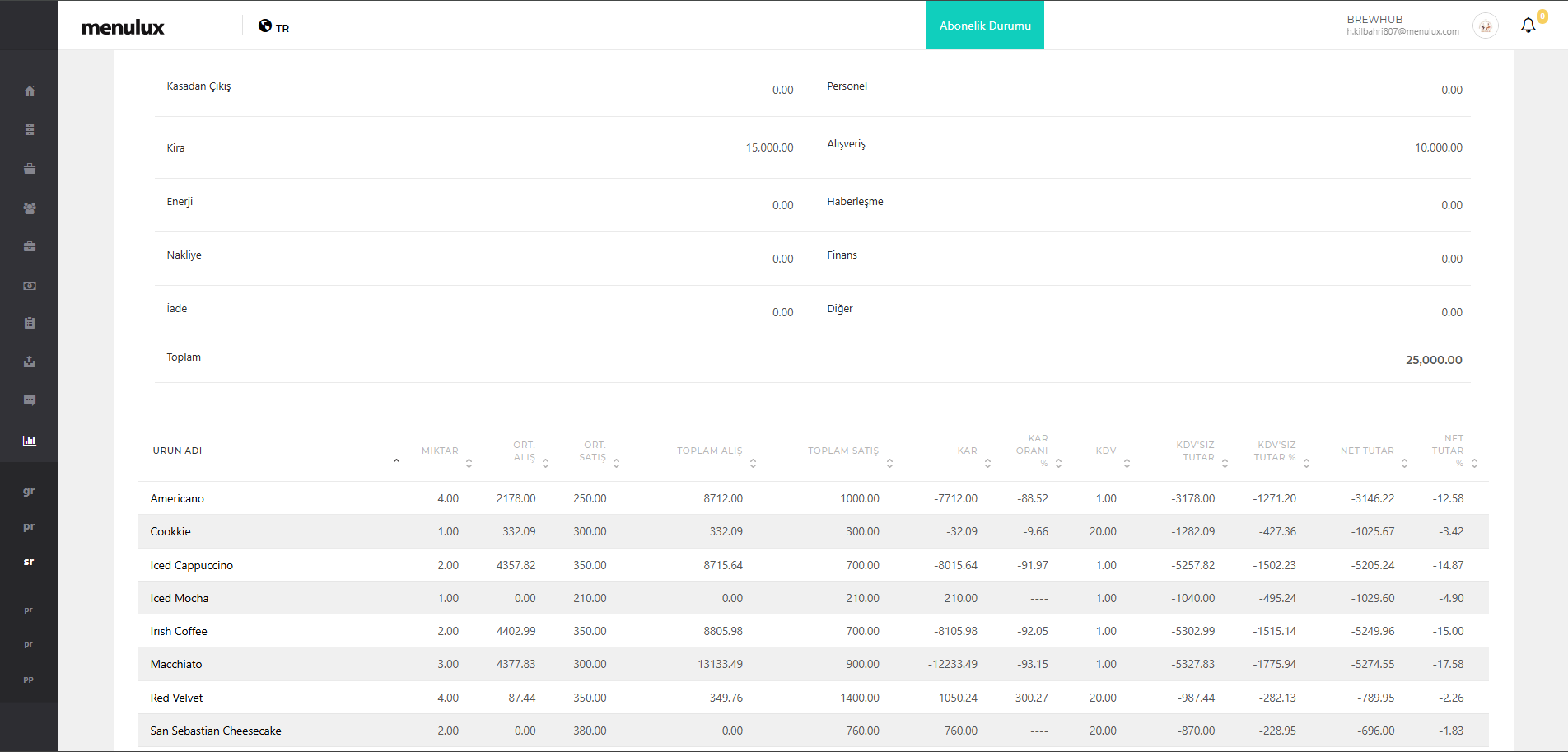Click the home icon in the sidebar

(x=30, y=91)
